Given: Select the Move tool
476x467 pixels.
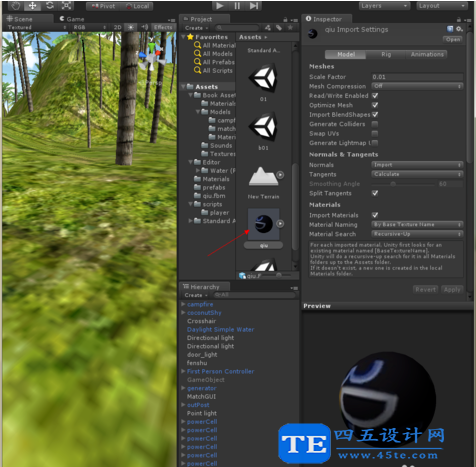Looking at the screenshot, I should (x=32, y=6).
